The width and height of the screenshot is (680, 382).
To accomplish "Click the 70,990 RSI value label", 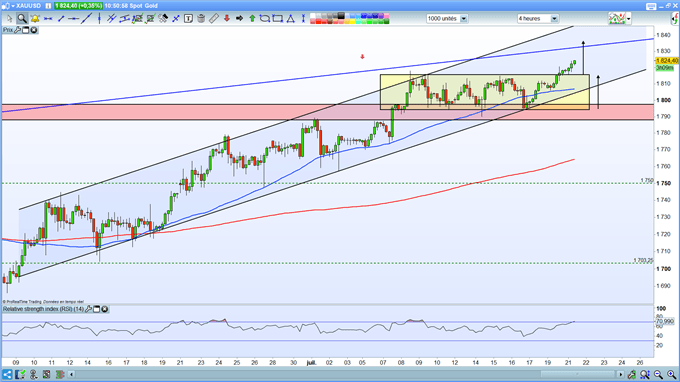I will click(665, 321).
